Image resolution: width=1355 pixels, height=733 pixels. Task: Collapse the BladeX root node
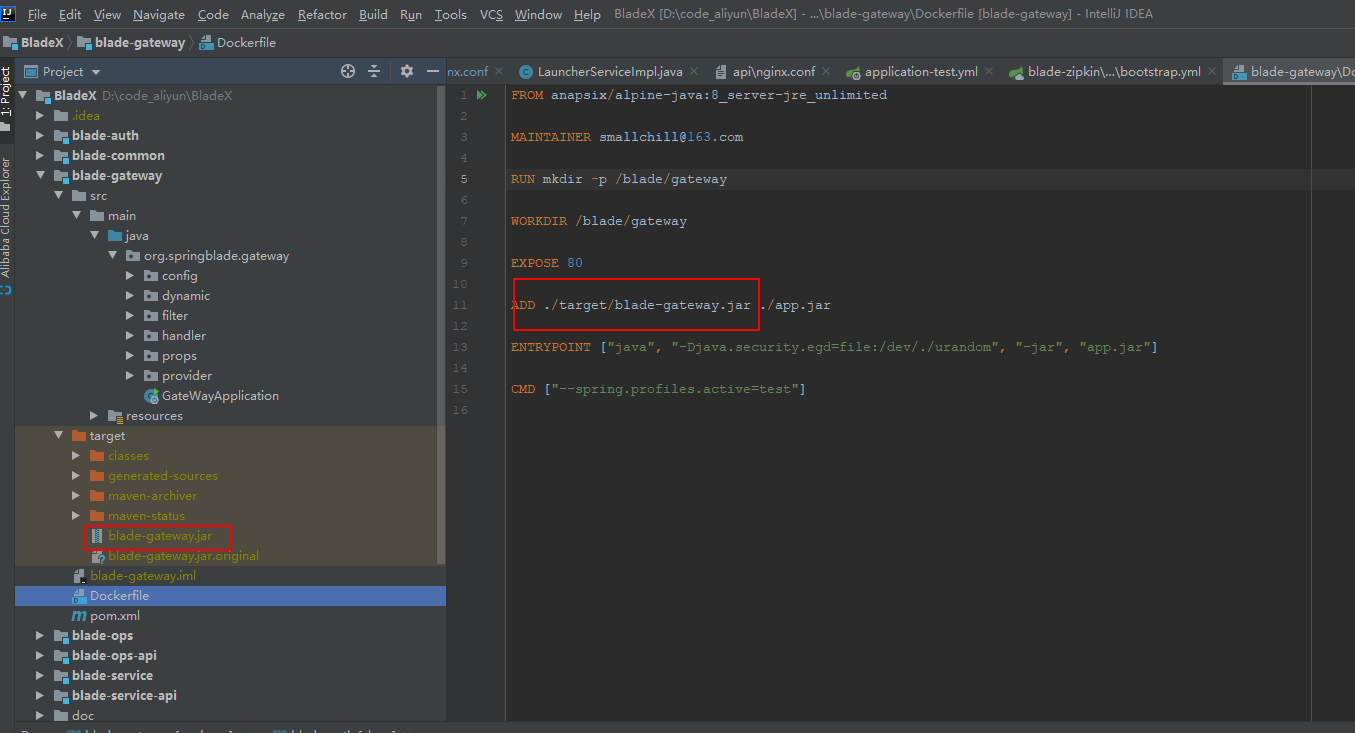23,96
